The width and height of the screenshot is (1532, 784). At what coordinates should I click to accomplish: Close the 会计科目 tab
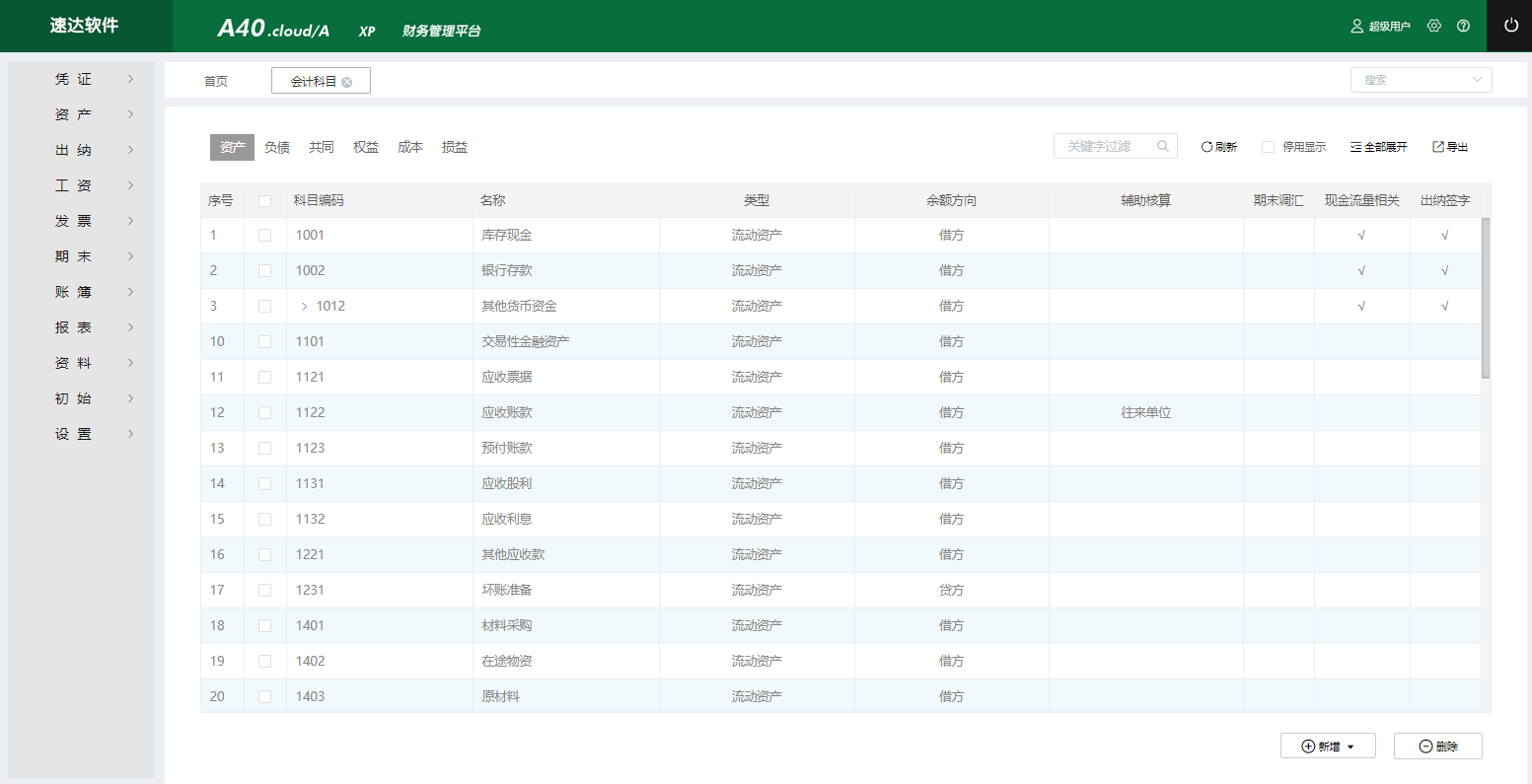(347, 82)
